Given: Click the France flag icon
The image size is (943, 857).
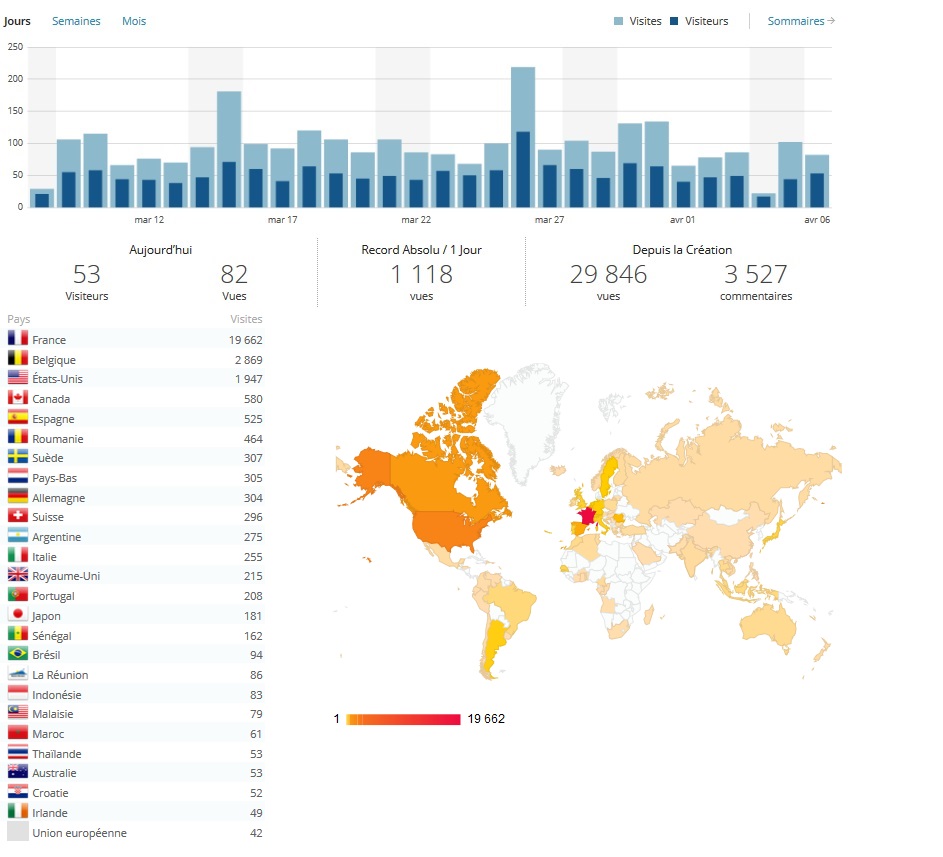Looking at the screenshot, I should [x=18, y=340].
